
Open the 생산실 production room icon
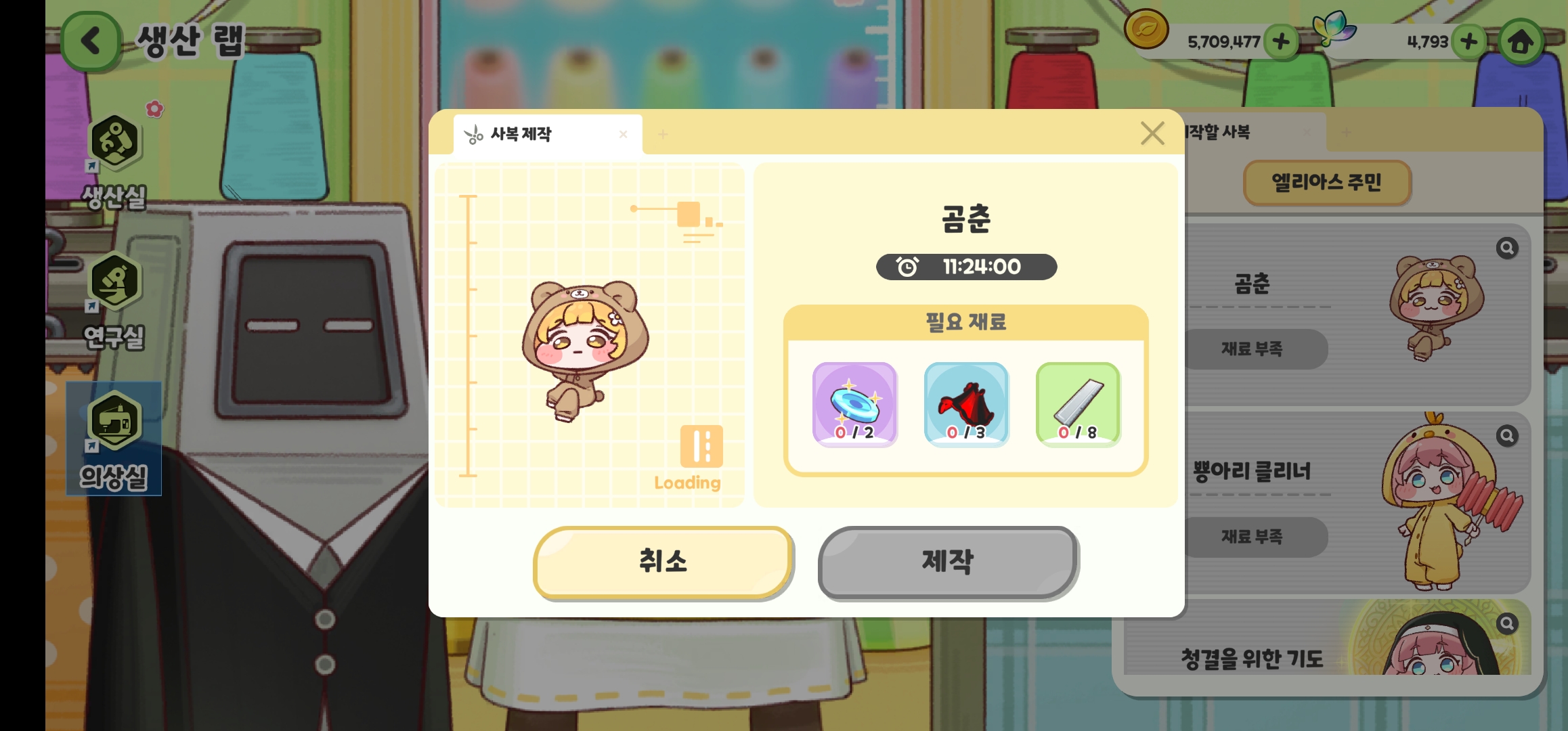[114, 142]
